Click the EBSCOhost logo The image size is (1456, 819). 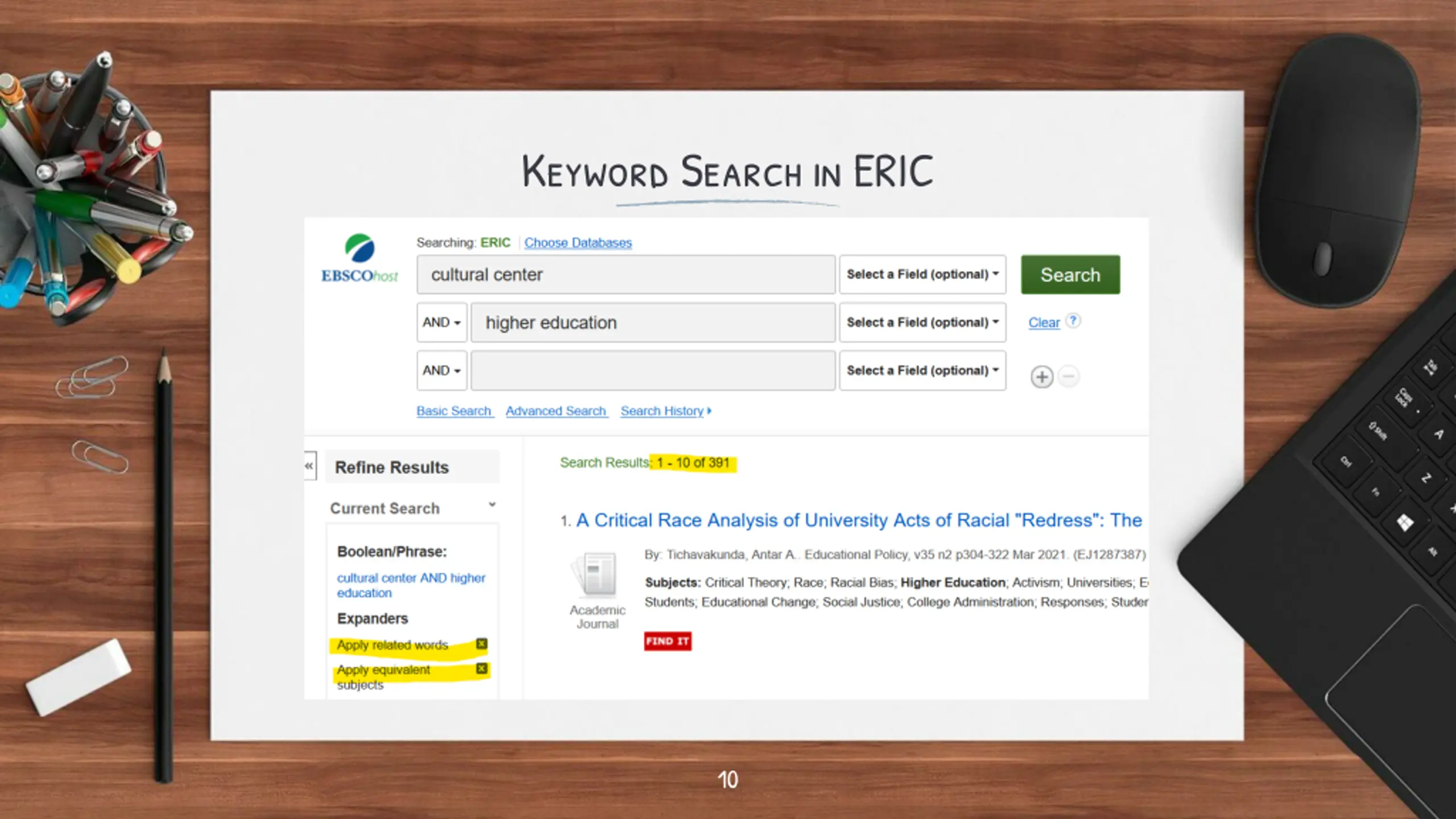pyautogui.click(x=359, y=258)
